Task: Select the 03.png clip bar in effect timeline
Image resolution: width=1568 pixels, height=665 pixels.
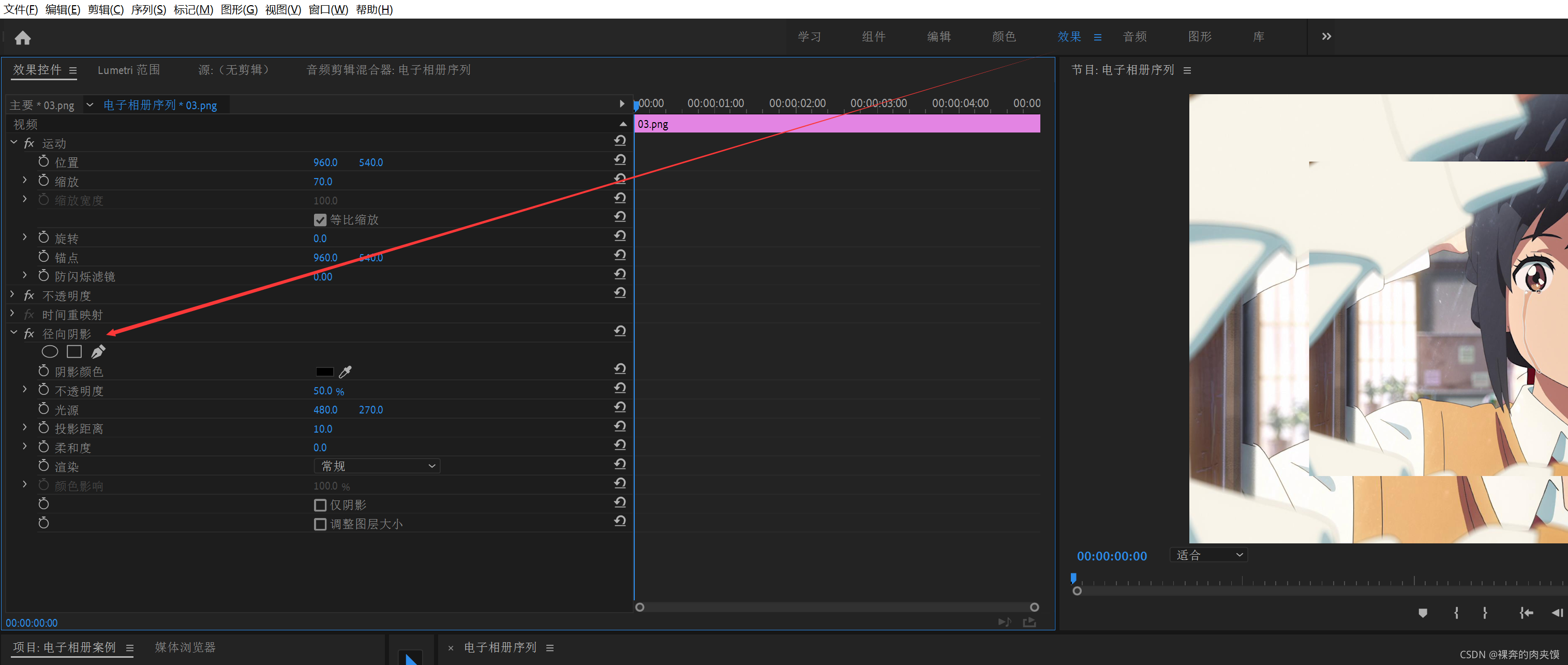Action: pos(837,124)
